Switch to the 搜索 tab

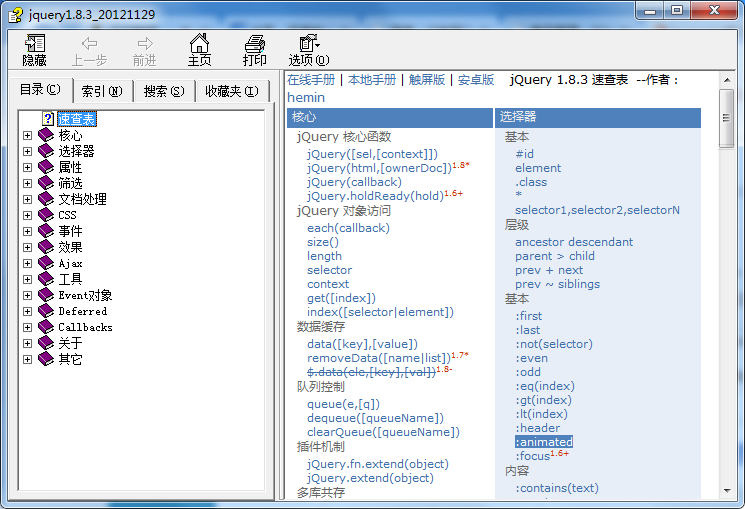pos(164,91)
